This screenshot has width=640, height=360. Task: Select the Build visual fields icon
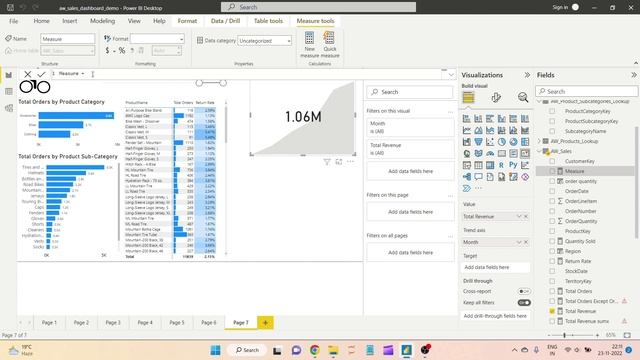pyautogui.click(x=468, y=98)
